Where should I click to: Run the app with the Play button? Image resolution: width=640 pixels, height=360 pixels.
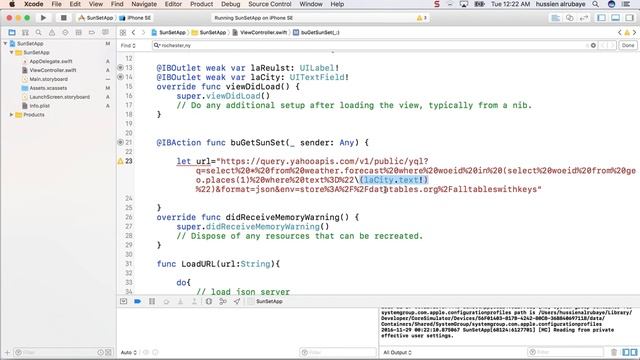click(x=43, y=18)
